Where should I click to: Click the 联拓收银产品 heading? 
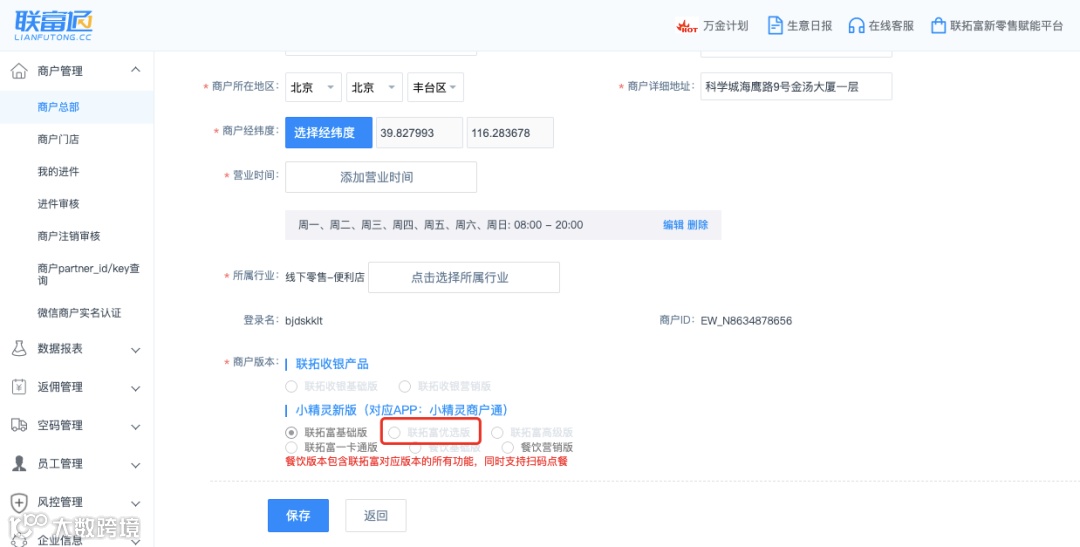click(x=332, y=364)
